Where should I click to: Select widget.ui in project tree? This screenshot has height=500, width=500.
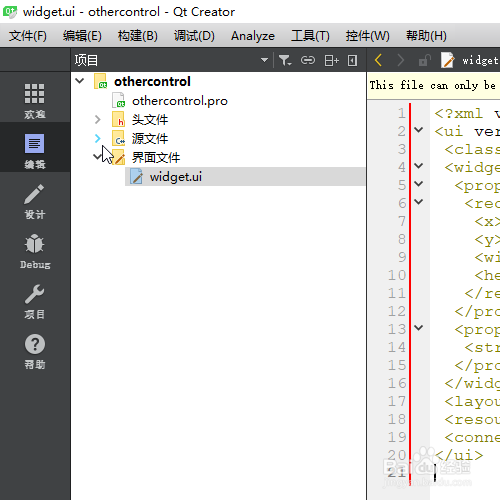(245, 177)
